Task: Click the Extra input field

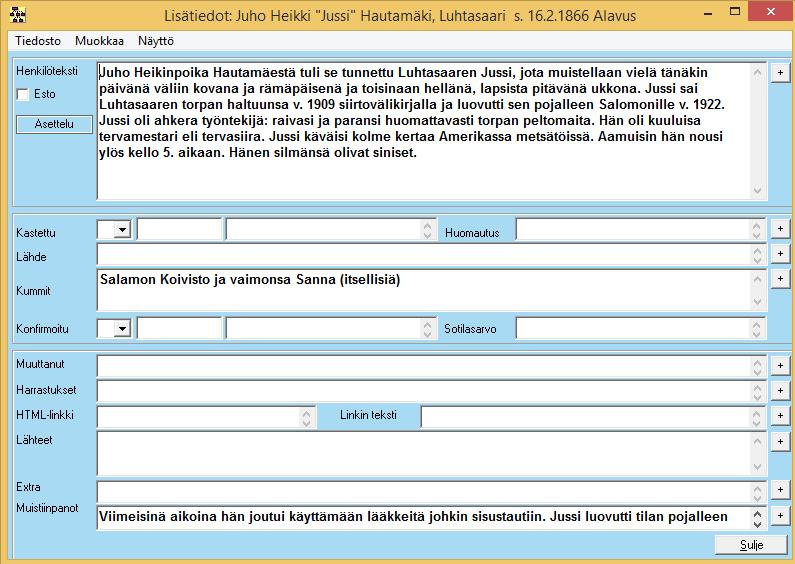Action: (431, 491)
